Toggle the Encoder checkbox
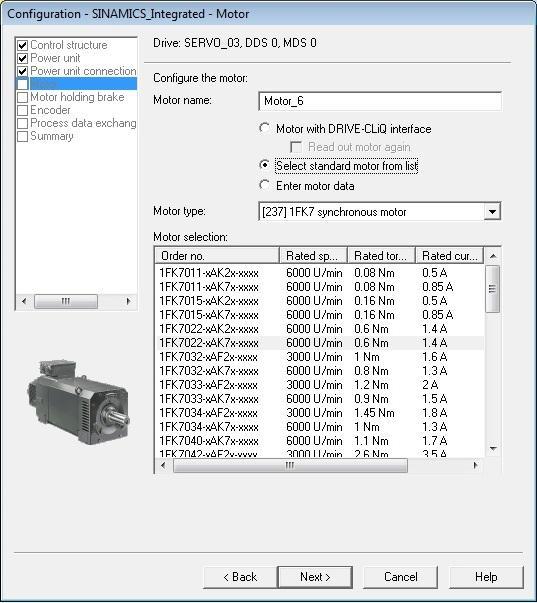The image size is (537, 603). [23, 110]
